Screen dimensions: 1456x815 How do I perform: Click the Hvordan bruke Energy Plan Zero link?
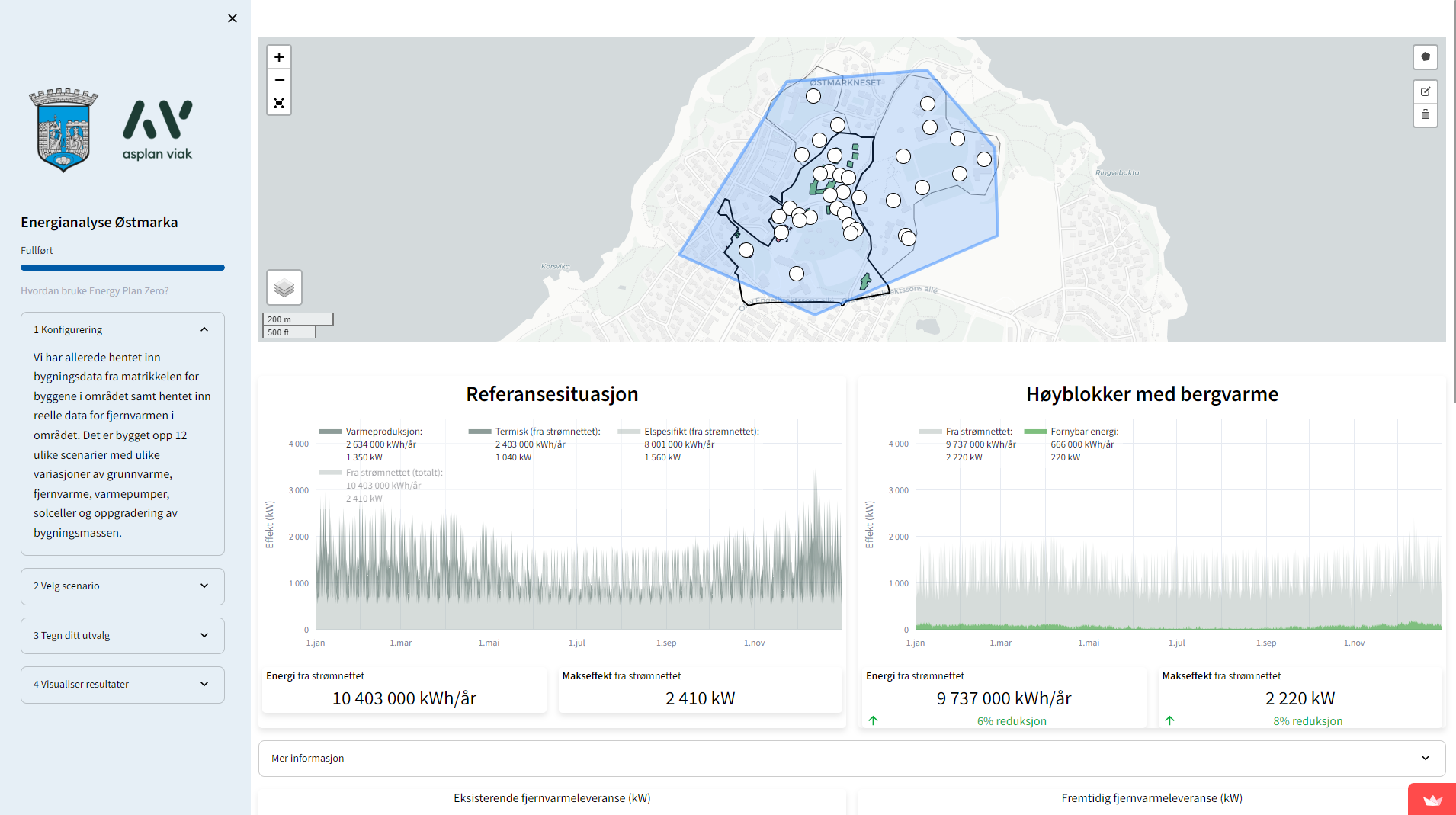pyautogui.click(x=95, y=290)
